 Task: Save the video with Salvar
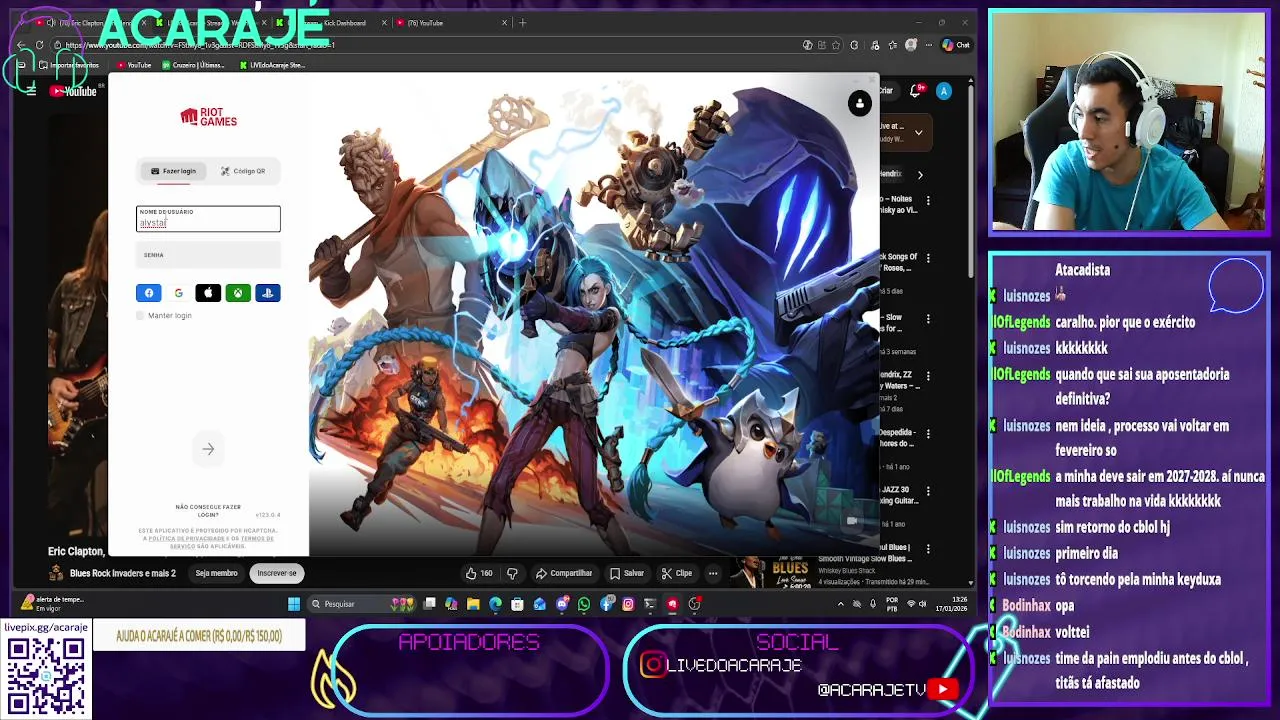coord(627,573)
